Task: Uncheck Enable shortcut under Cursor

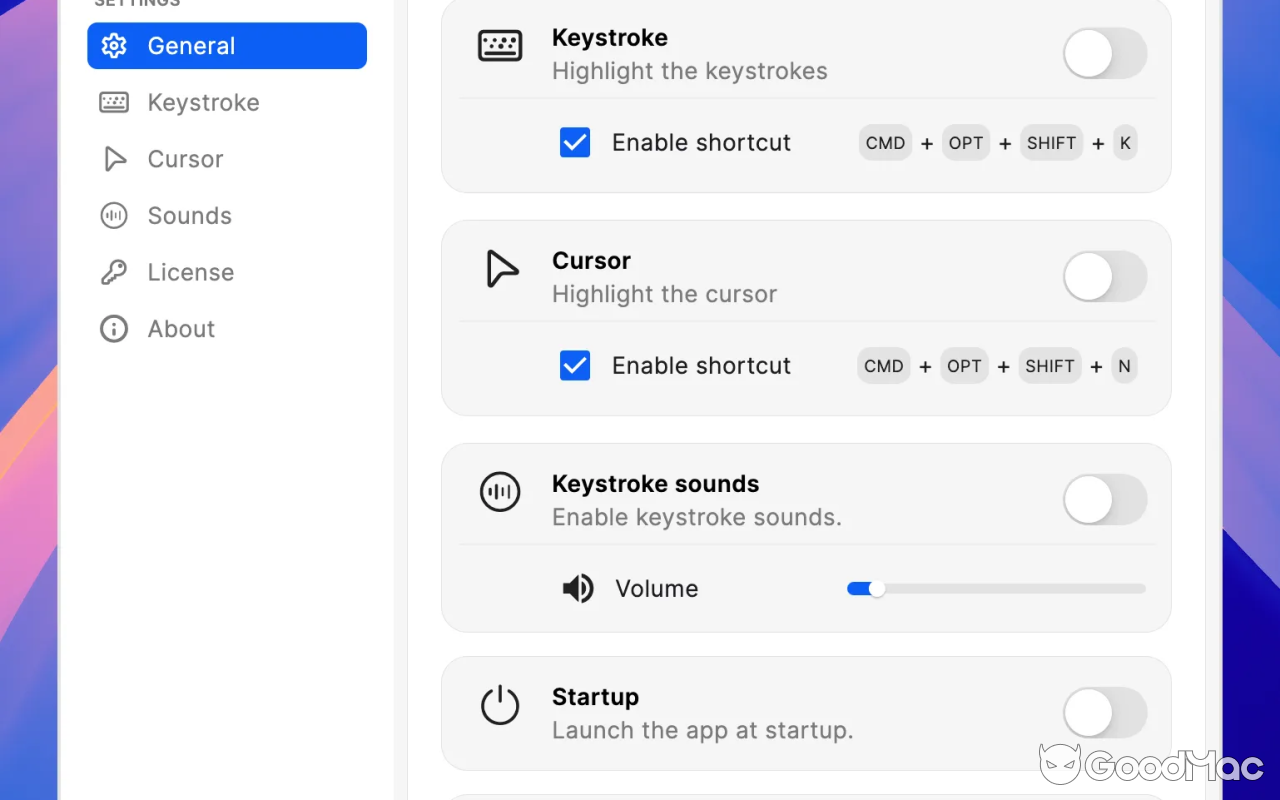Action: pos(574,365)
